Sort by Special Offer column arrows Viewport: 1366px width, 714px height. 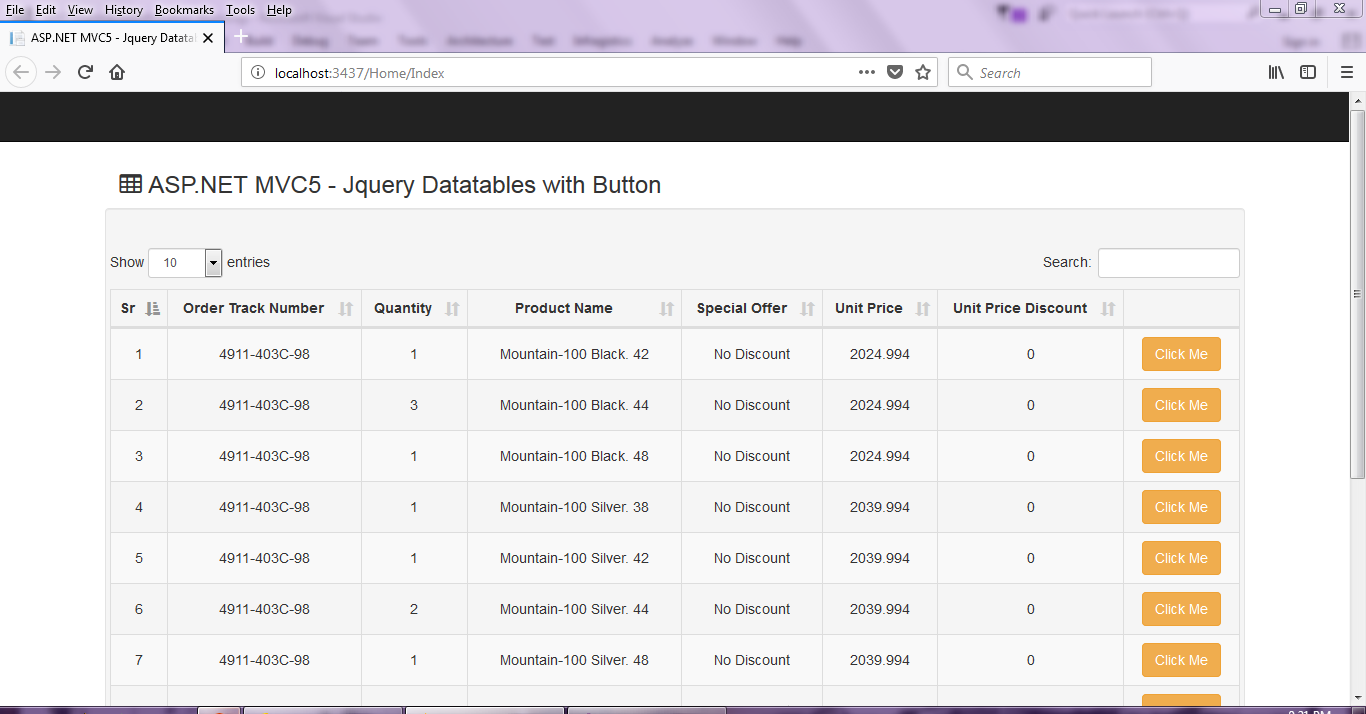pyautogui.click(x=808, y=309)
